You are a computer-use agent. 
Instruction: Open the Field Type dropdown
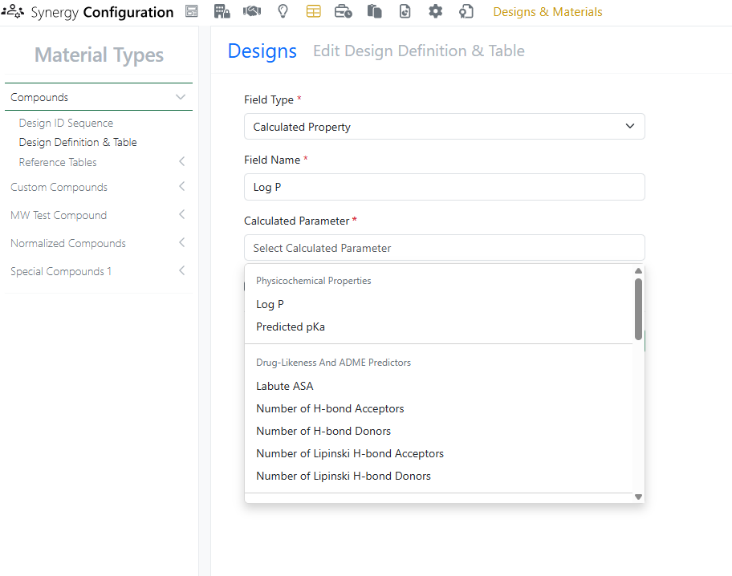(x=444, y=126)
